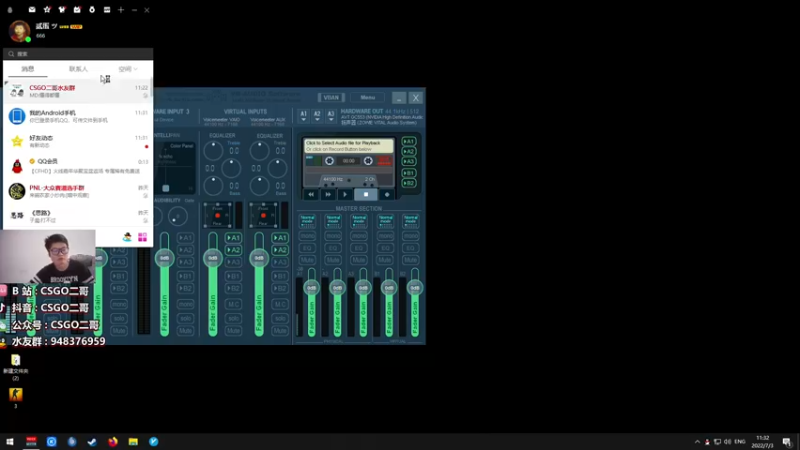Viewport: 800px width, 450px height.
Task: Mute the A1 bus in the Master Section
Action: point(307,260)
